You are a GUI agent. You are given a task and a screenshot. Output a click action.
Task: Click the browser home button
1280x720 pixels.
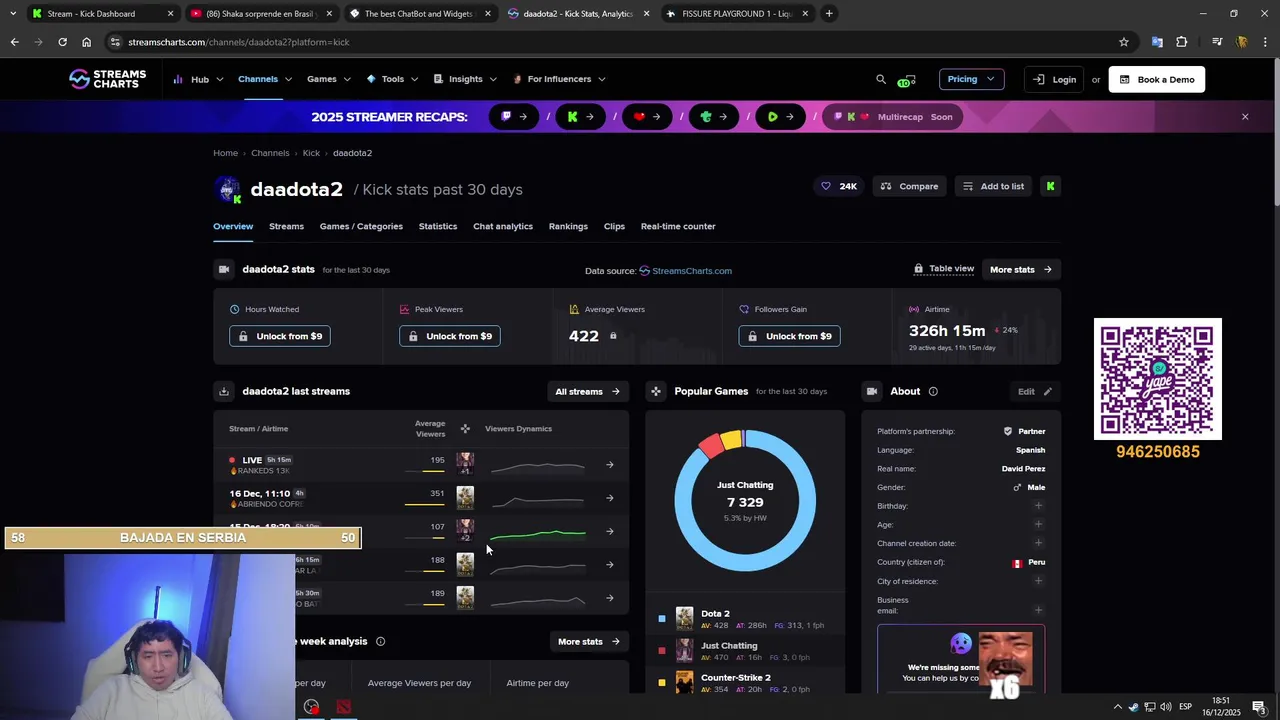tap(86, 42)
